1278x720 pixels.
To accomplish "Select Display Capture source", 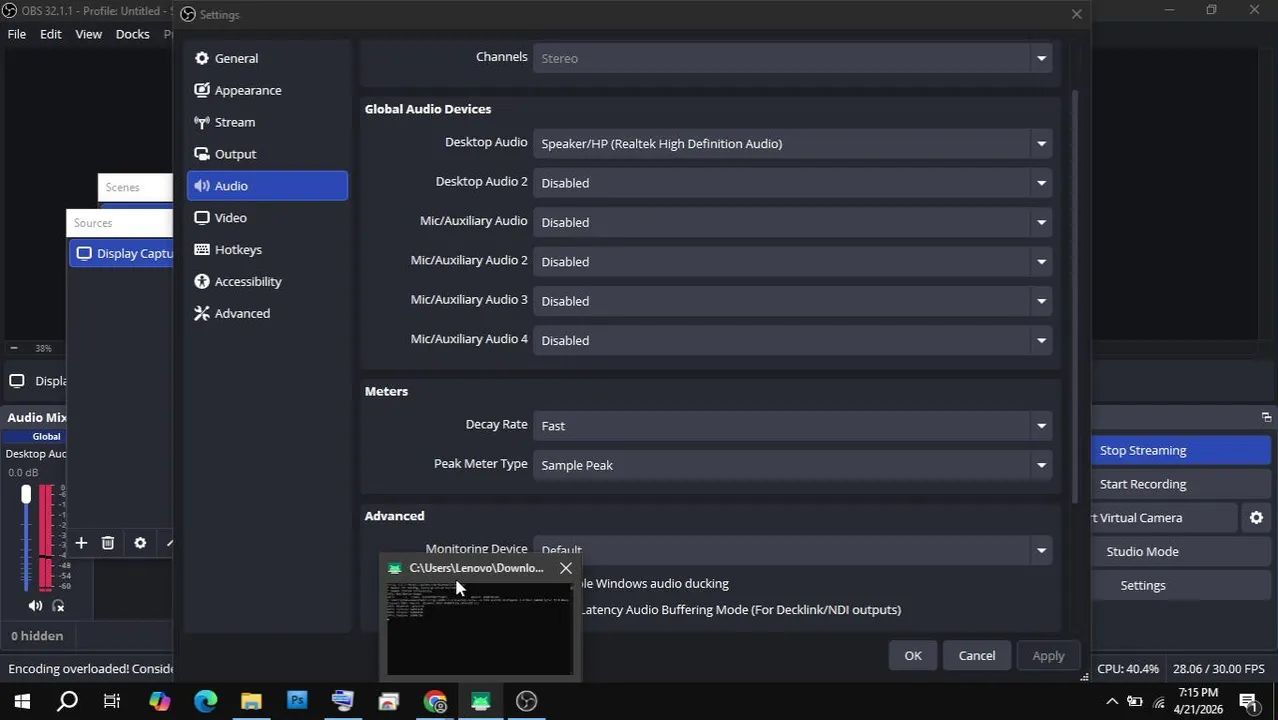I will click(x=121, y=254).
